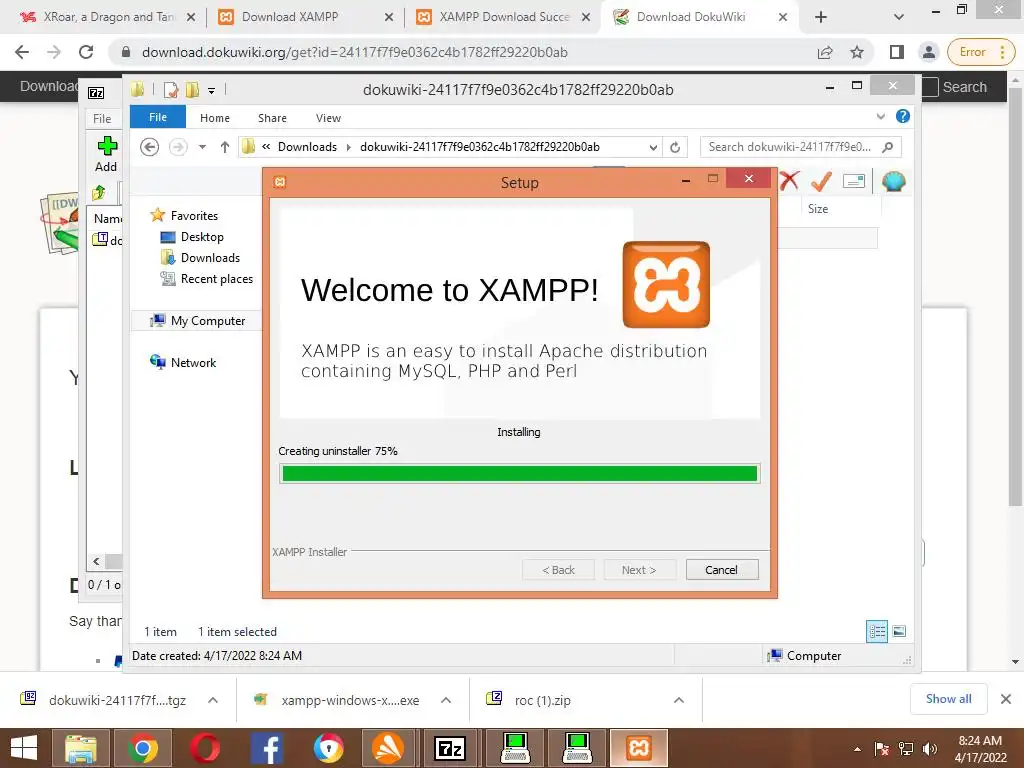Expand the address bar history dropdown

652,148
